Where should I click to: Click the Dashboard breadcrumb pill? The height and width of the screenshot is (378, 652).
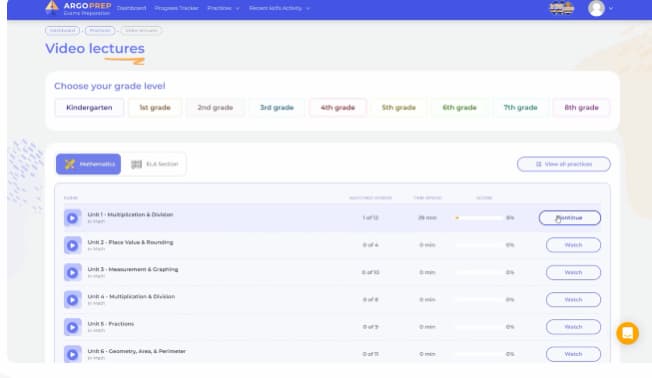coord(62,30)
